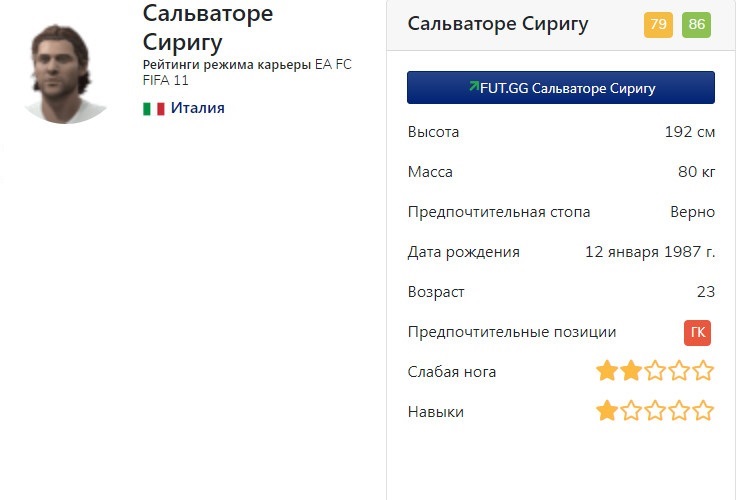This screenshot has width=736, height=500.
Task: Click second star in Слабая нога rating
Action: click(x=630, y=372)
